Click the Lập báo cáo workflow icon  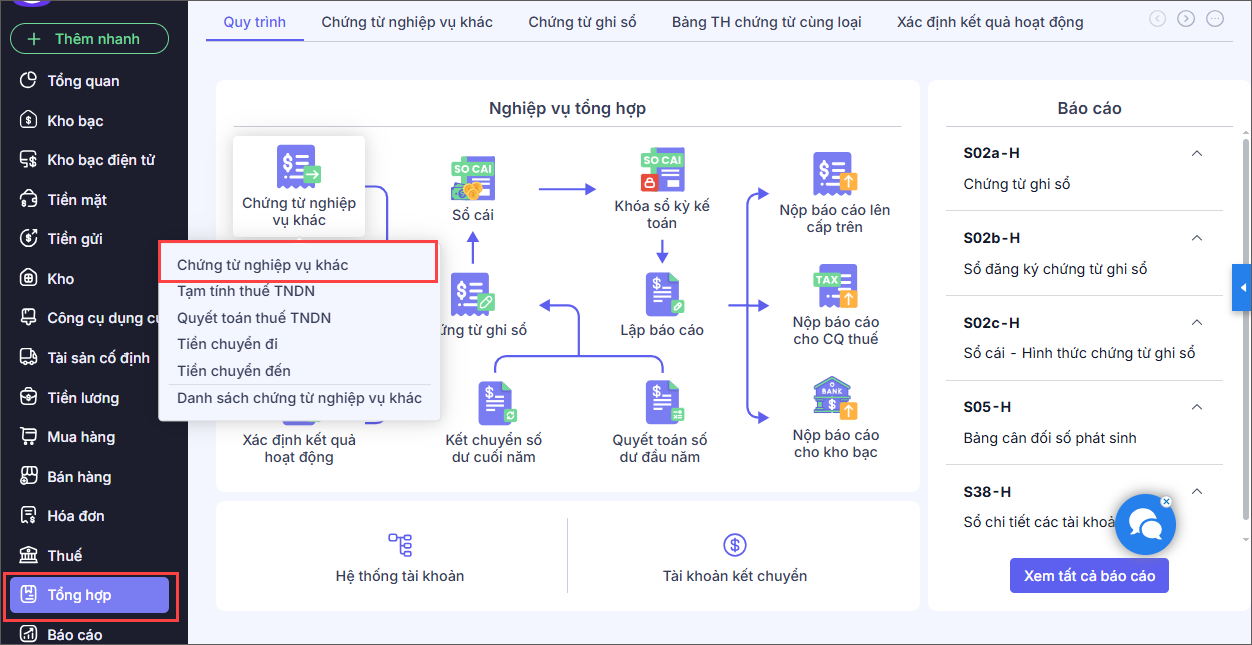tap(662, 294)
